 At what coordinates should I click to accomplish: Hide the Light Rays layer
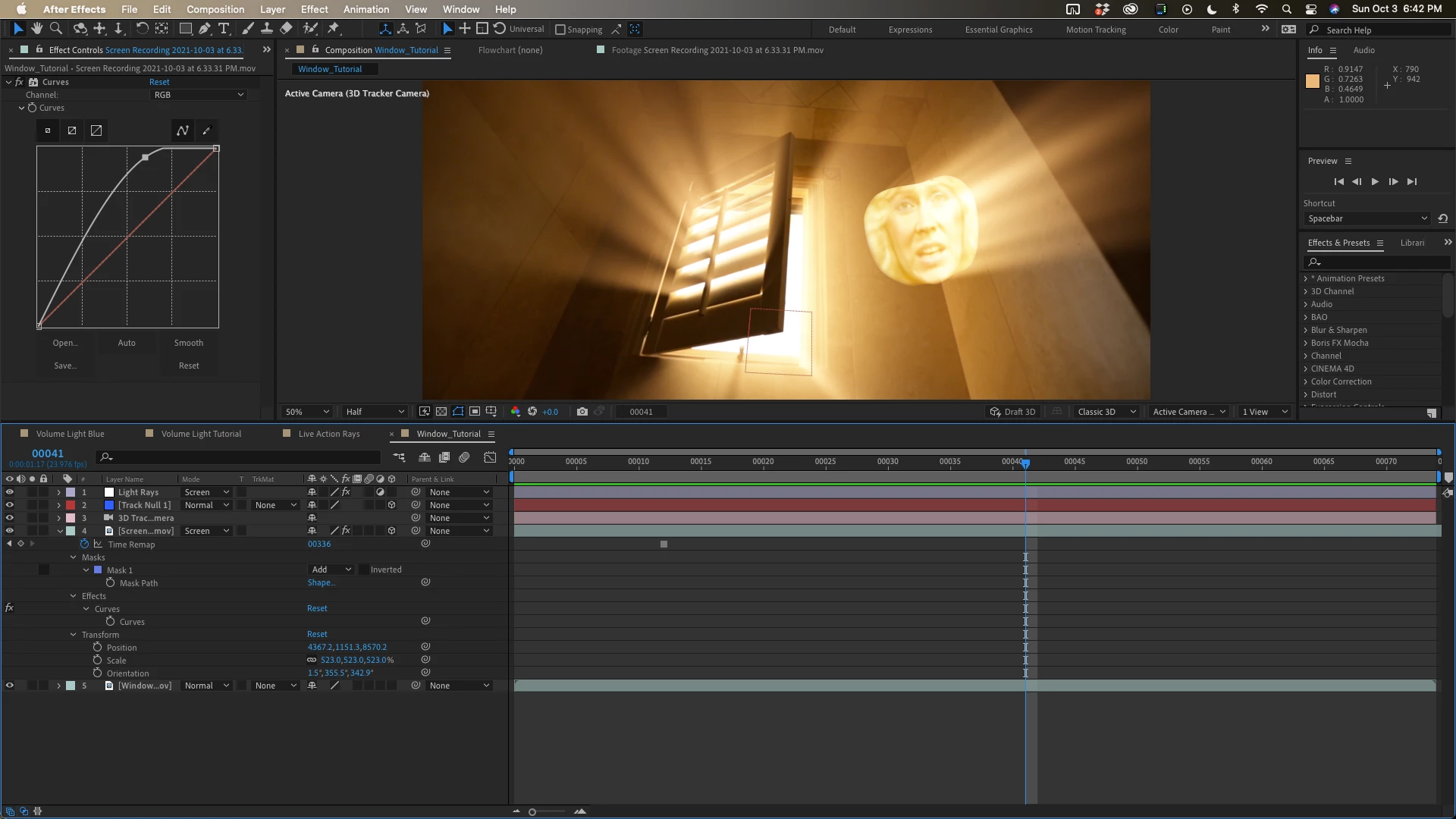(x=10, y=492)
